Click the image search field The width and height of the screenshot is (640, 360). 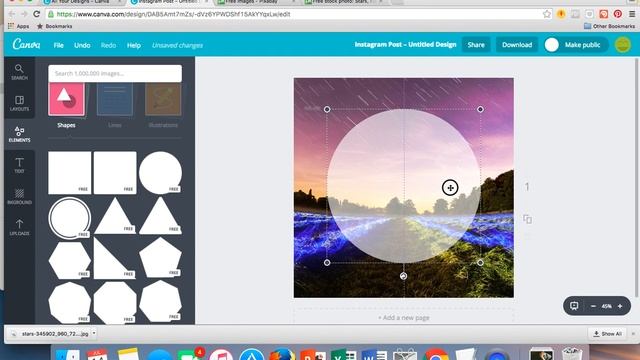click(115, 73)
